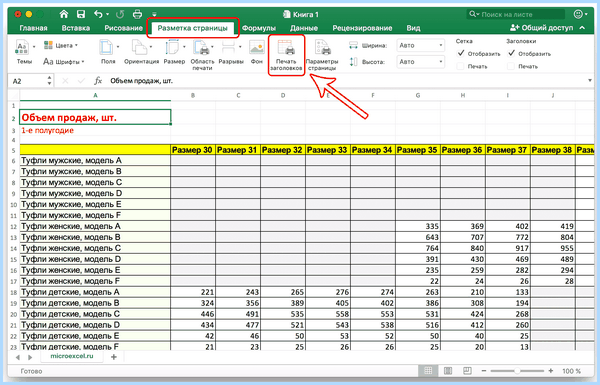Click the Область печати icon
Image resolution: width=600 pixels, height=385 pixels.
[x=202, y=47]
